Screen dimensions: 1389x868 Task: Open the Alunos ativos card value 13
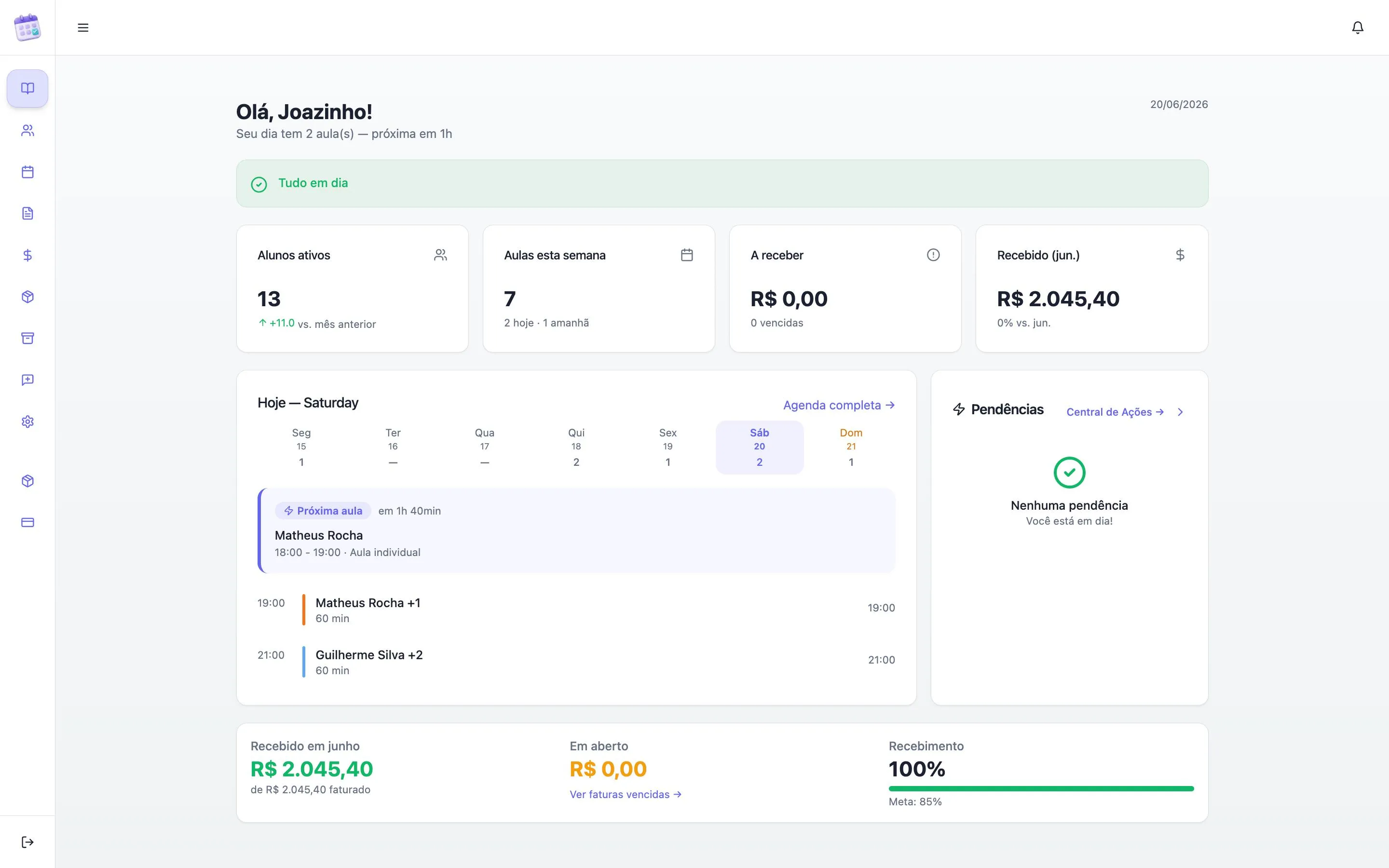click(269, 299)
